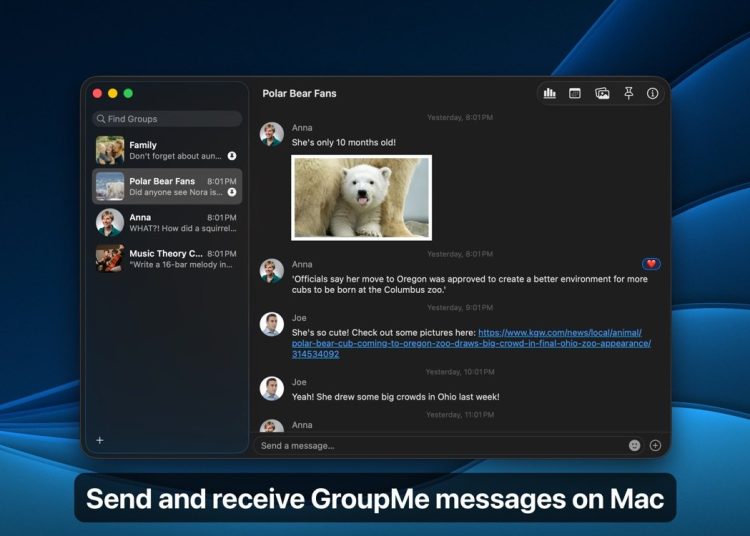
Task: Click the download badge on Family chat
Action: [x=232, y=156]
